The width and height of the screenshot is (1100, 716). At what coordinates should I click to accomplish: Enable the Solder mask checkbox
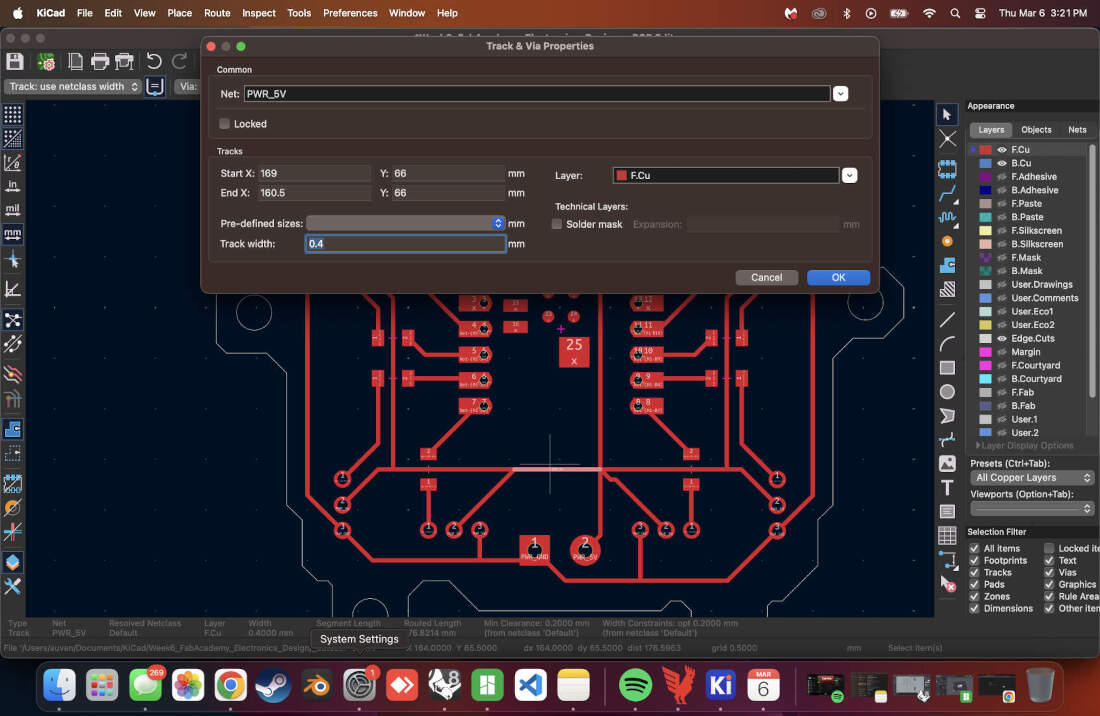(x=557, y=224)
